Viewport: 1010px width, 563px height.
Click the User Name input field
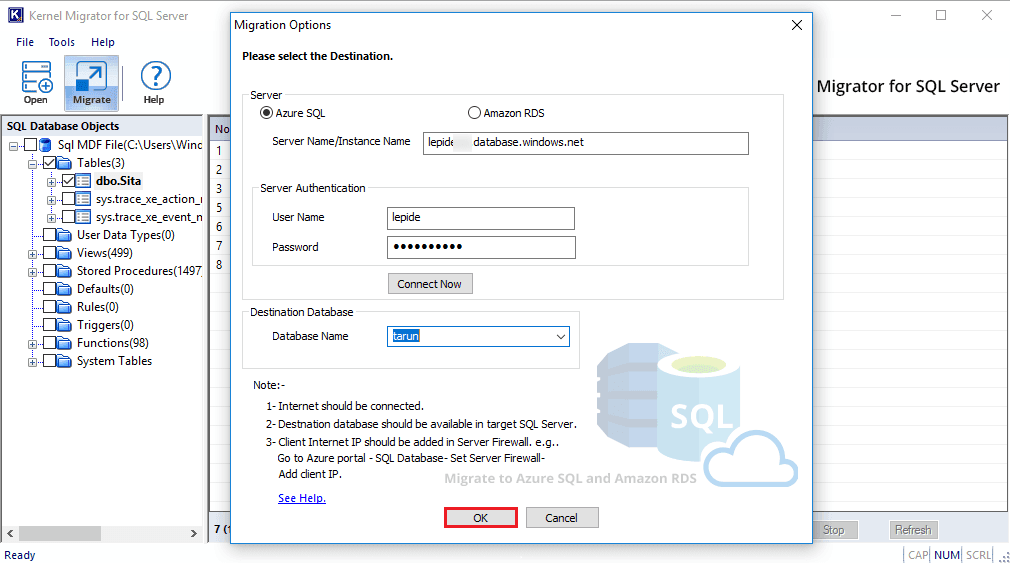click(x=481, y=218)
